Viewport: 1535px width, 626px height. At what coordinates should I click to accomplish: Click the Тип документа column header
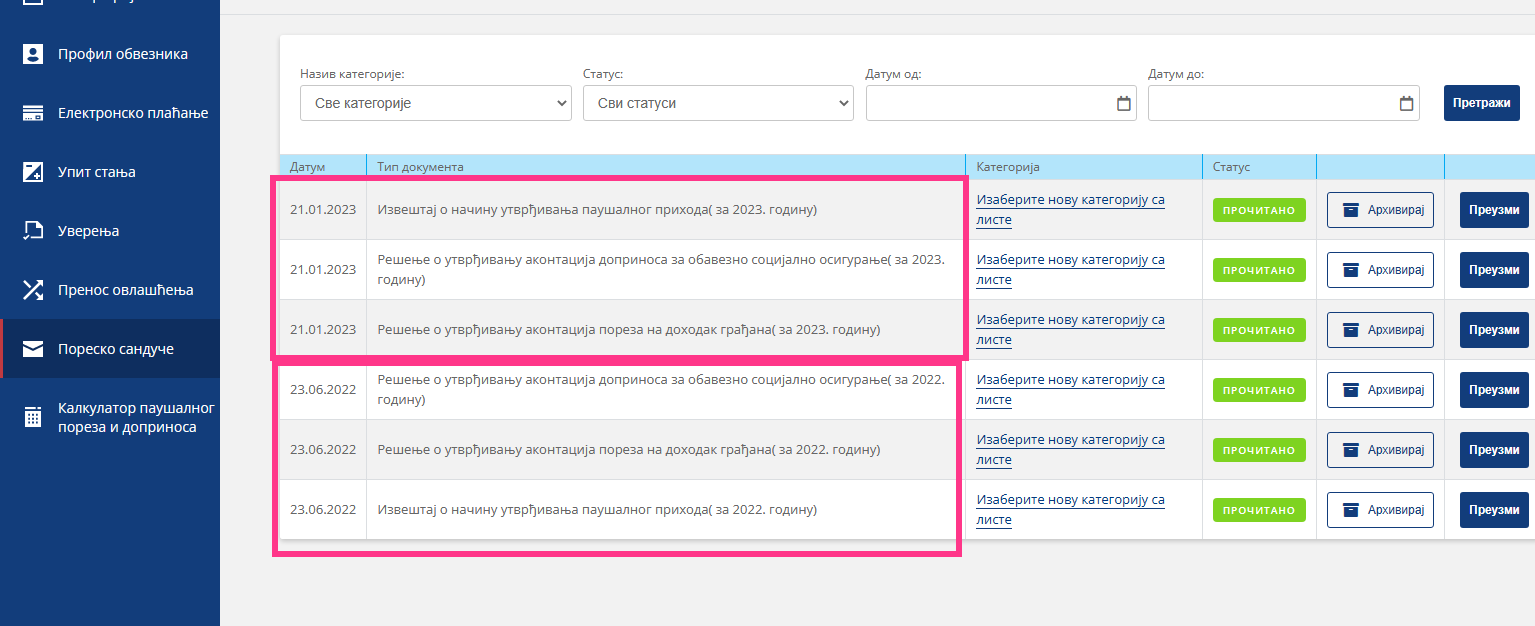click(420, 167)
